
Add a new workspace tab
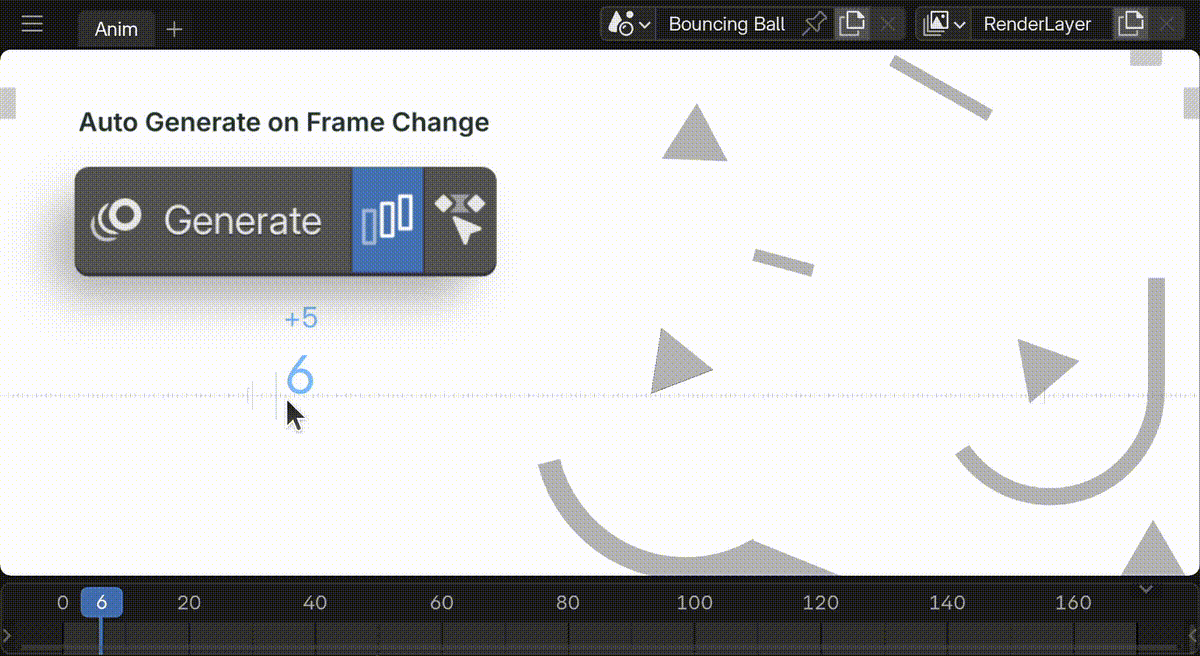pyautogui.click(x=174, y=29)
